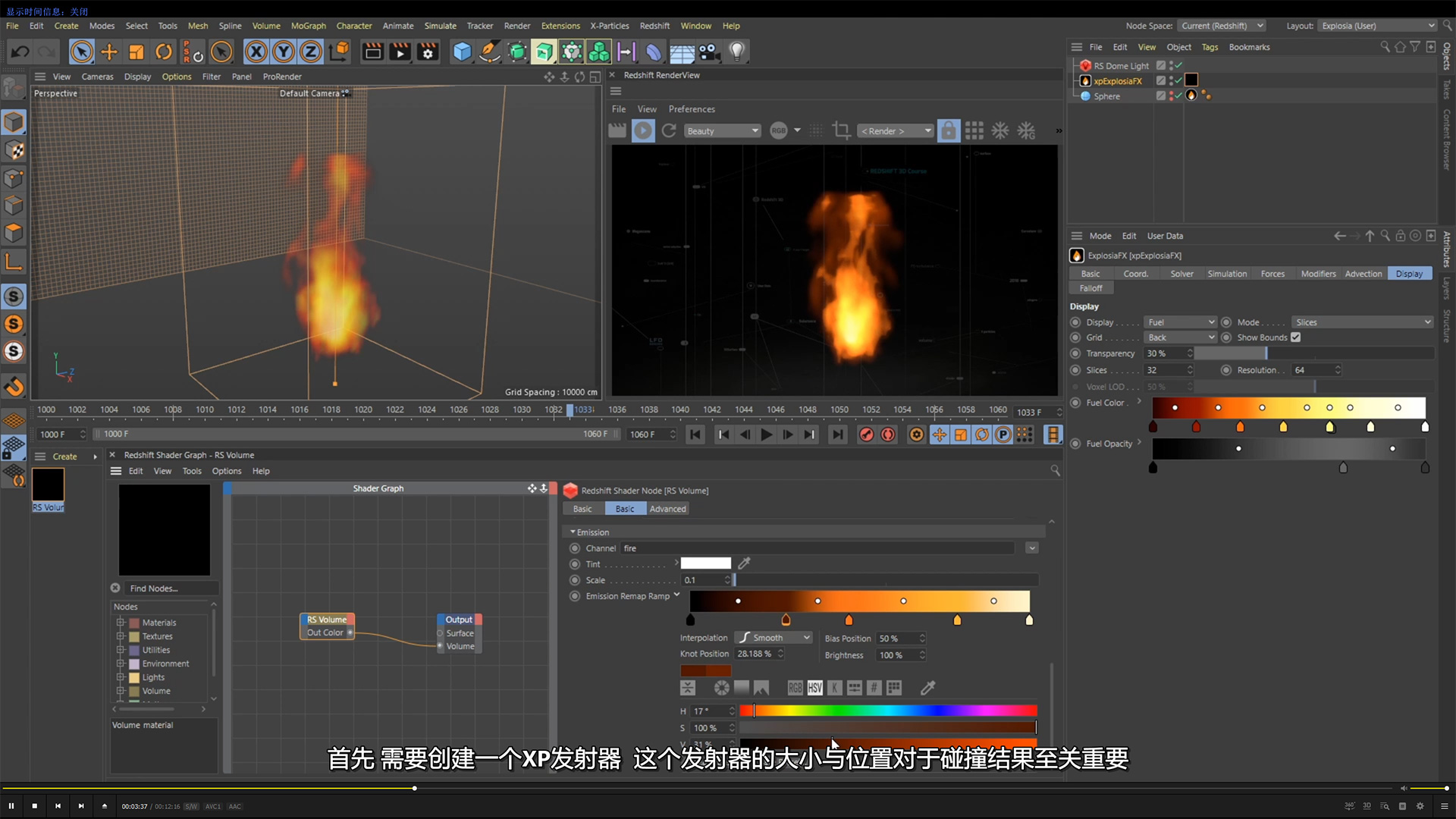The height and width of the screenshot is (819, 1456).
Task: Open the X-Particles menu
Action: (x=610, y=26)
